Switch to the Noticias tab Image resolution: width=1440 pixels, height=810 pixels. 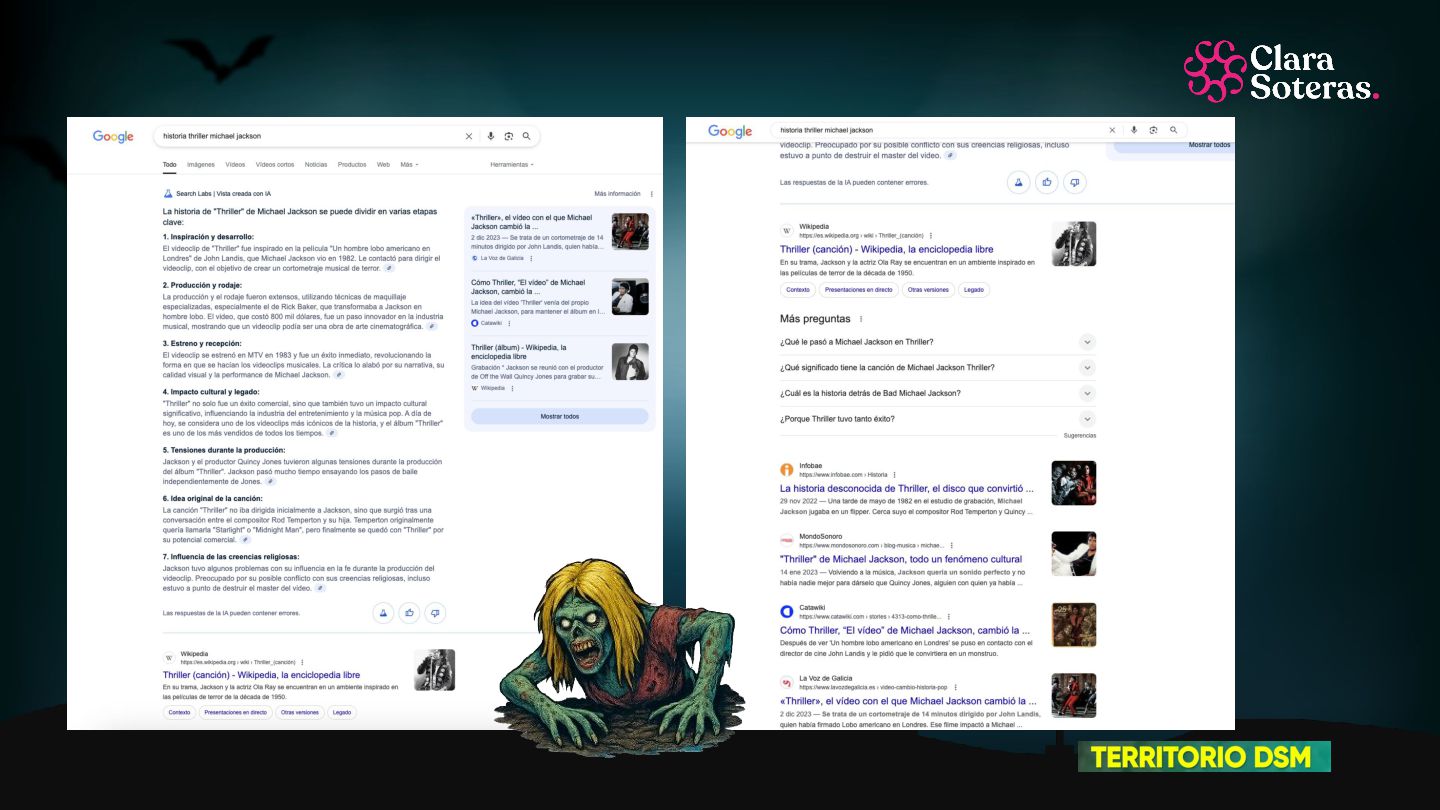[316, 164]
